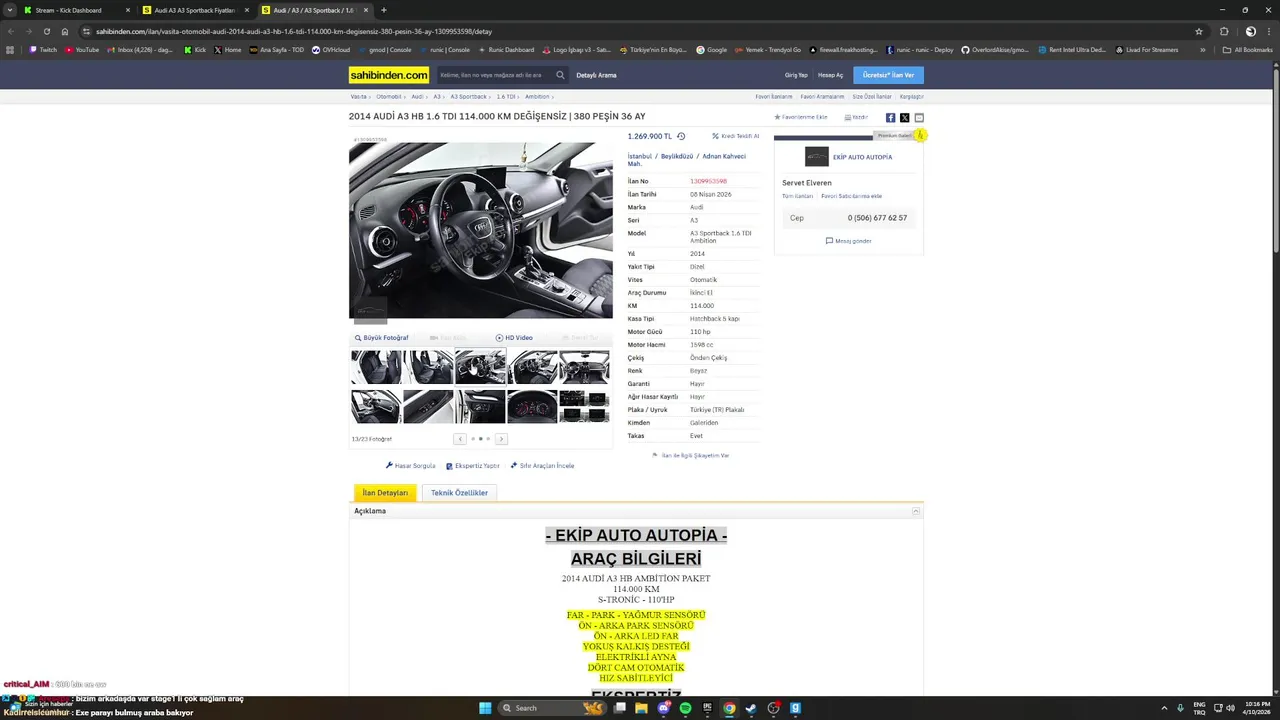Image resolution: width=1280 pixels, height=720 pixels.
Task: Open Büyük Fotoğraf view
Action: (382, 338)
